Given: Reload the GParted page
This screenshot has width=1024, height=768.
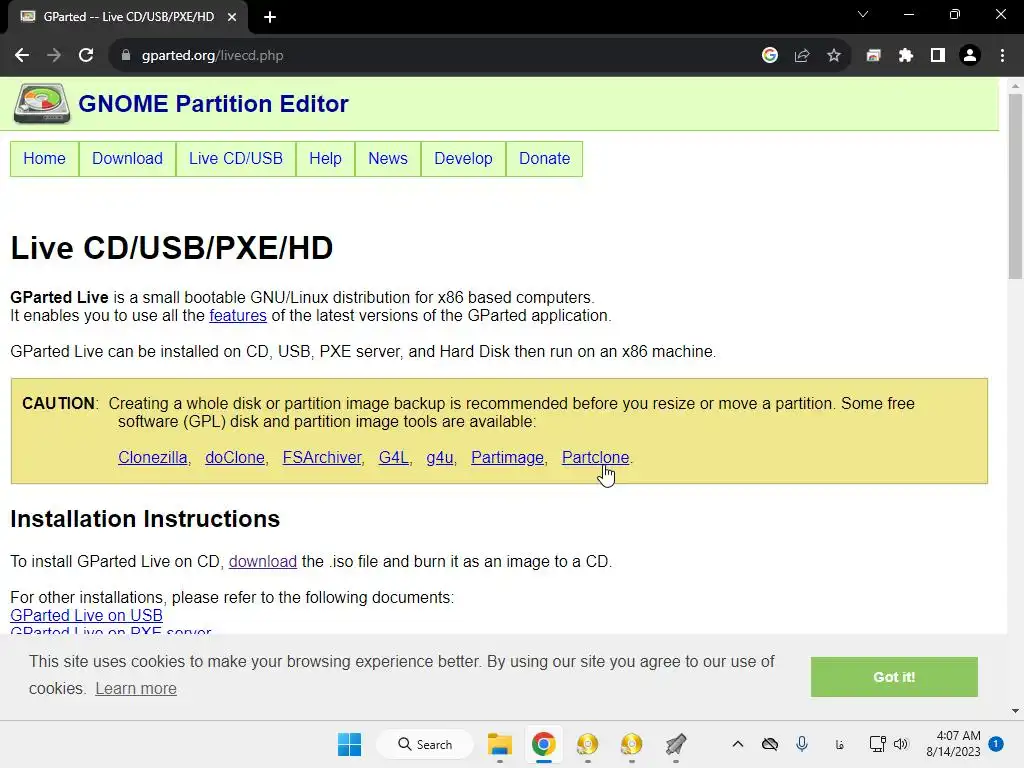Looking at the screenshot, I should [x=86, y=56].
